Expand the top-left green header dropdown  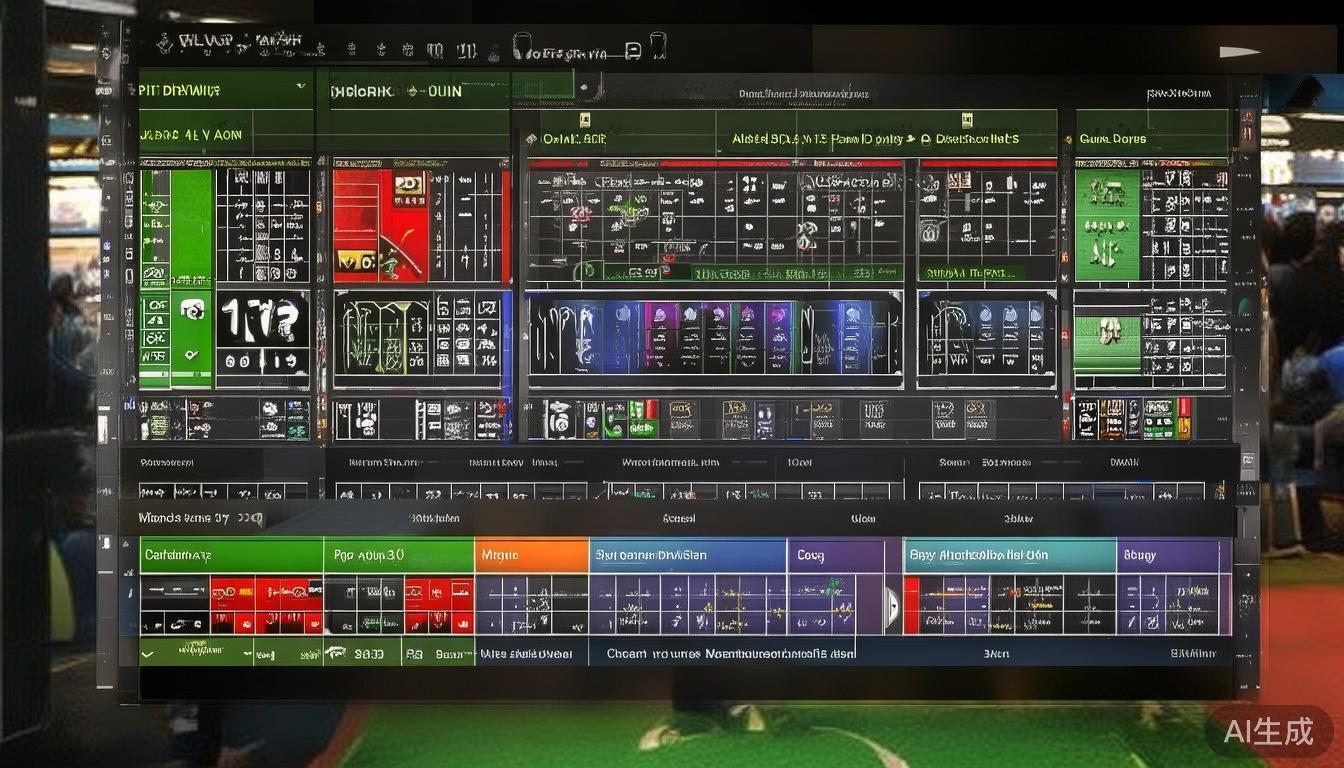click(x=301, y=89)
